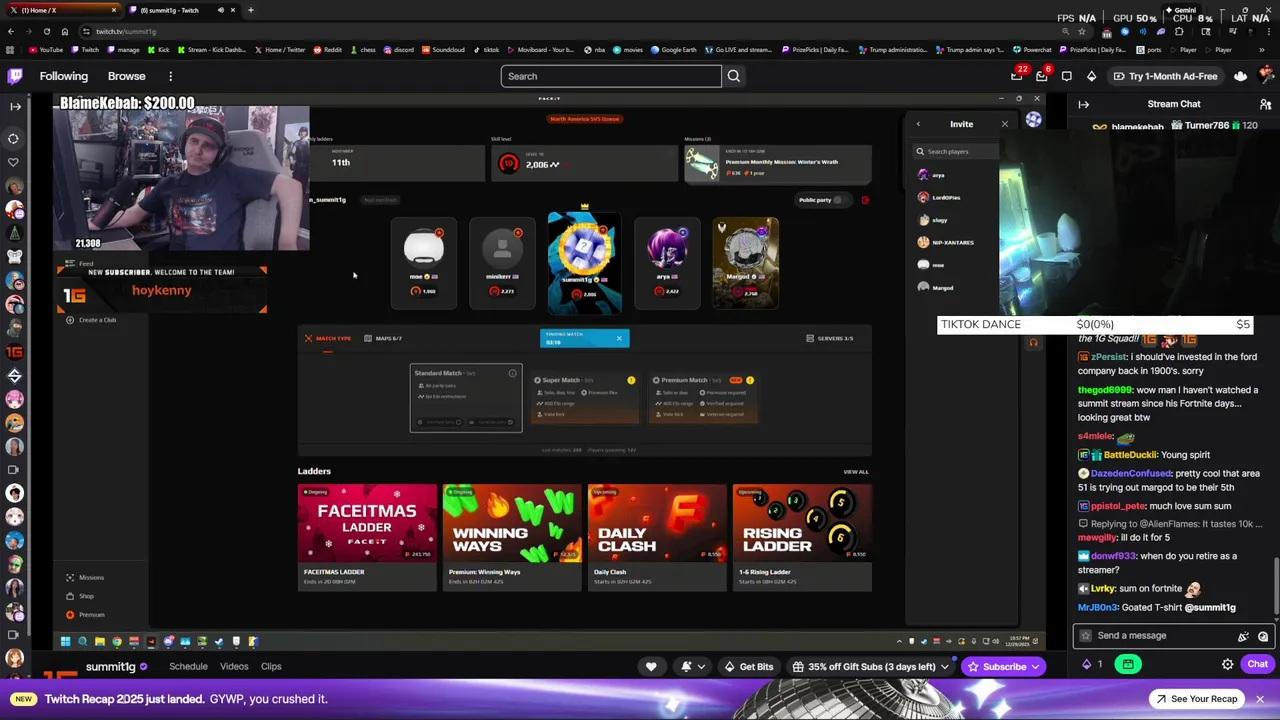Open notifications inbox with 6 badge
This screenshot has height=720, width=1280.
tap(1042, 76)
